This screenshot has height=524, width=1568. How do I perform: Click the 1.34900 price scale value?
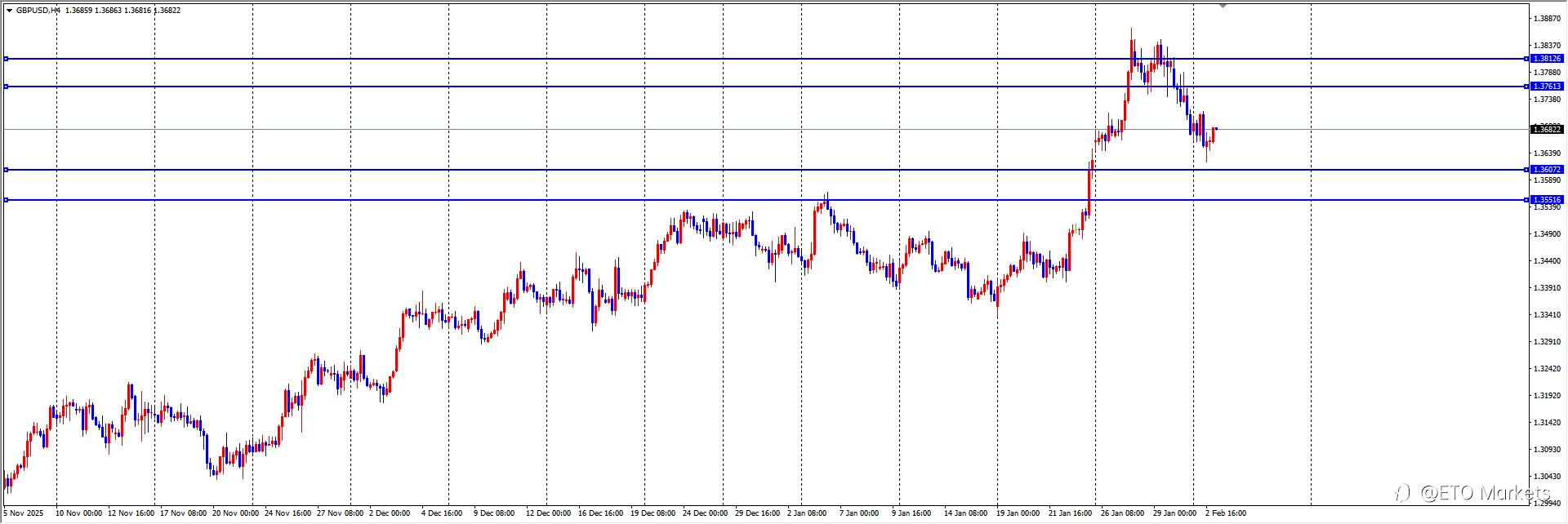(1548, 234)
